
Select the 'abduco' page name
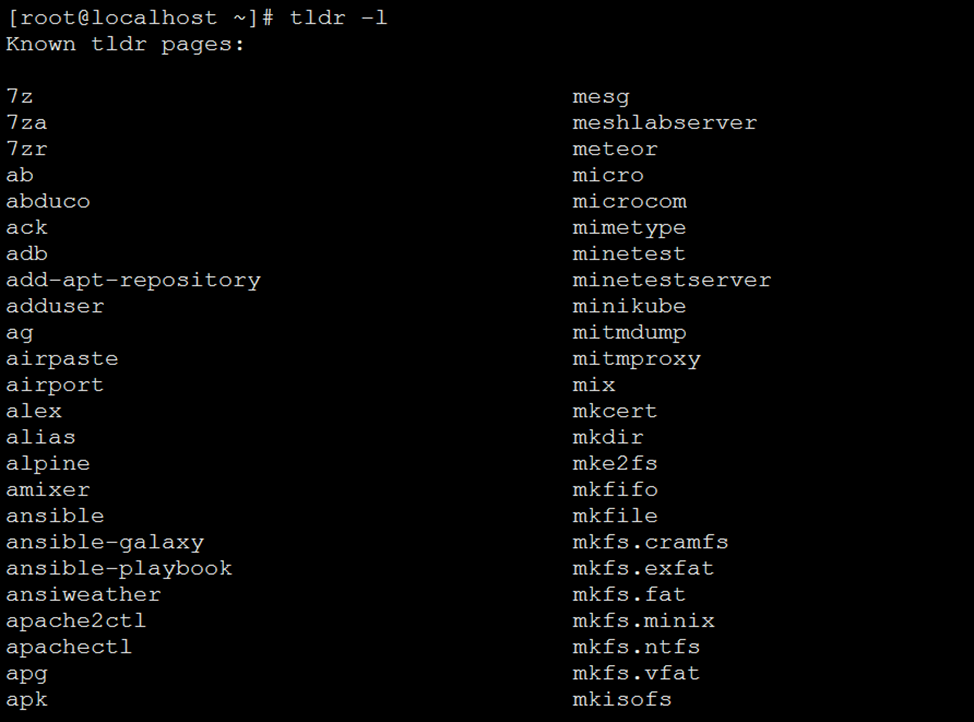point(48,201)
